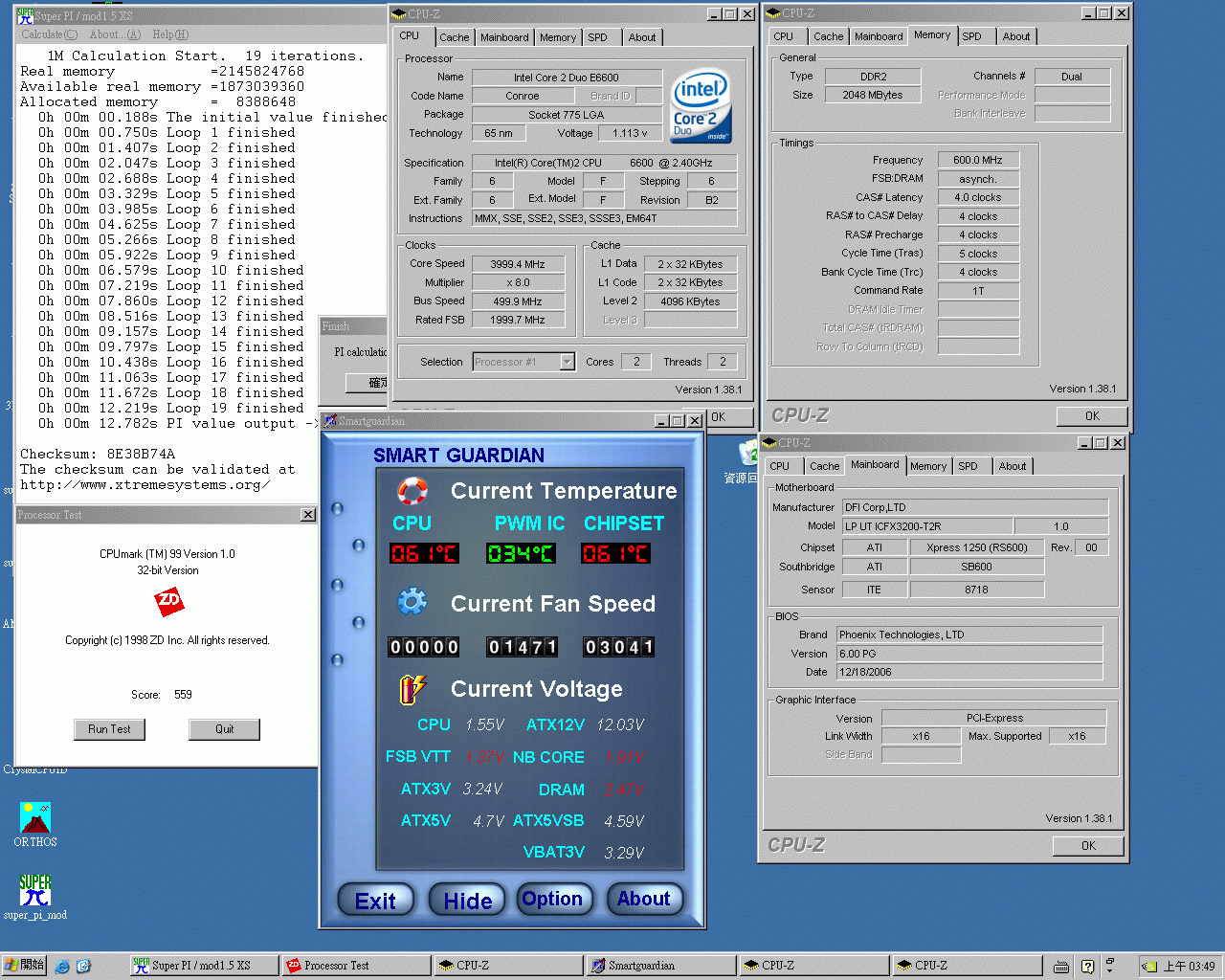Click the motherboard Model LP UT ICFX3200-T2R
Image resolution: width=1225 pixels, height=980 pixels.
tap(926, 526)
